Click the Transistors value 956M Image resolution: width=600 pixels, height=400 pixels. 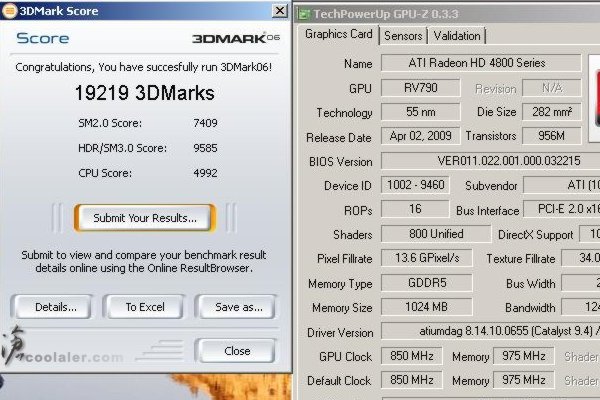point(552,136)
